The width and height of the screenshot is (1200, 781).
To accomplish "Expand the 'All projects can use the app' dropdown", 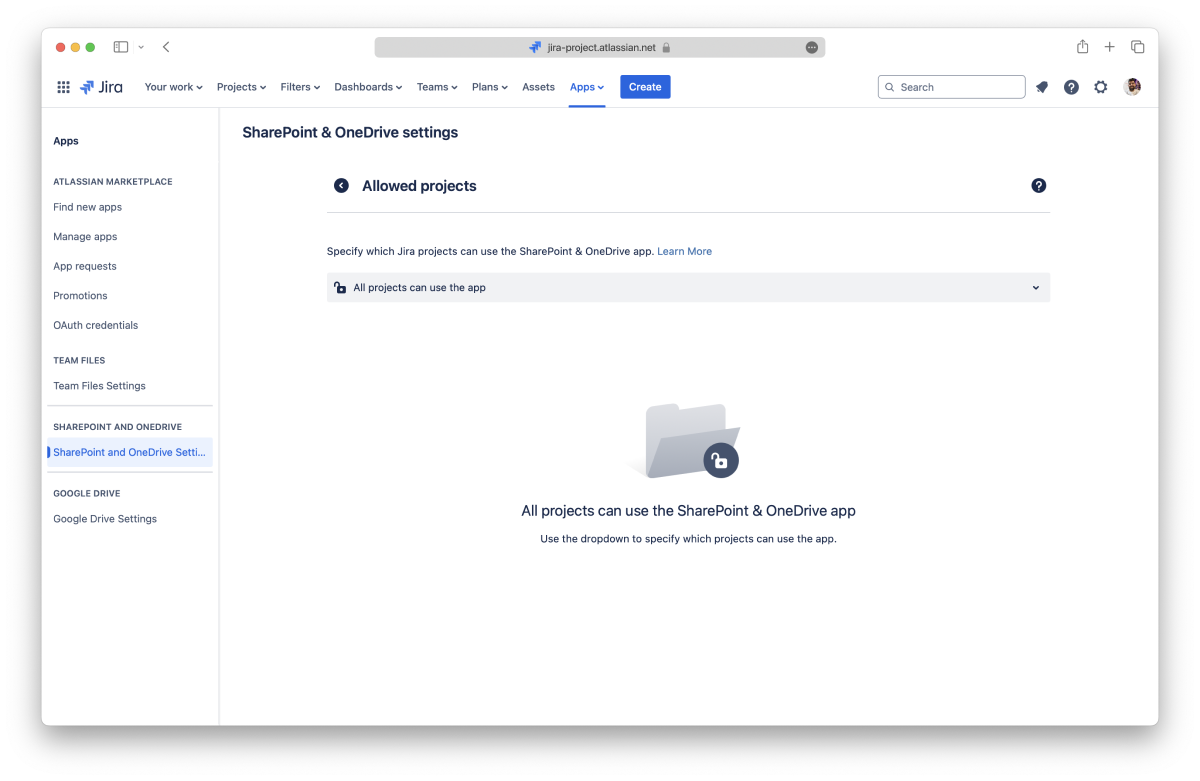I will click(688, 288).
